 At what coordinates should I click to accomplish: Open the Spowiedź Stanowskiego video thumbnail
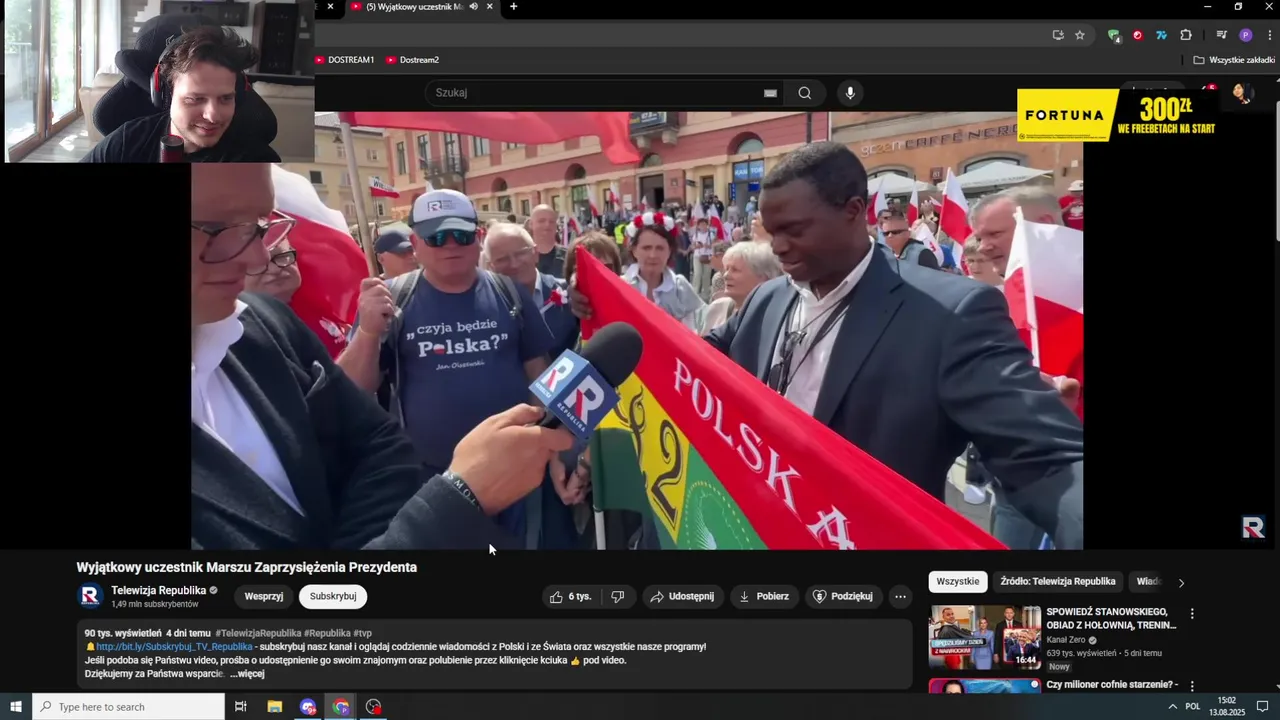point(985,637)
